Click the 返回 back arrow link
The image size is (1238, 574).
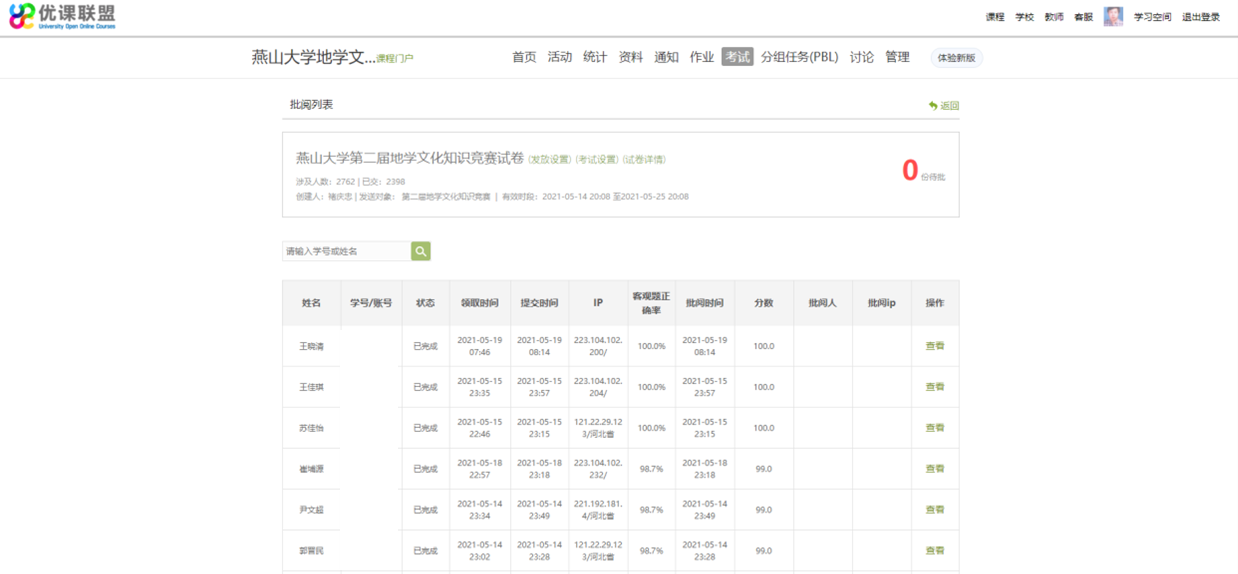(943, 105)
